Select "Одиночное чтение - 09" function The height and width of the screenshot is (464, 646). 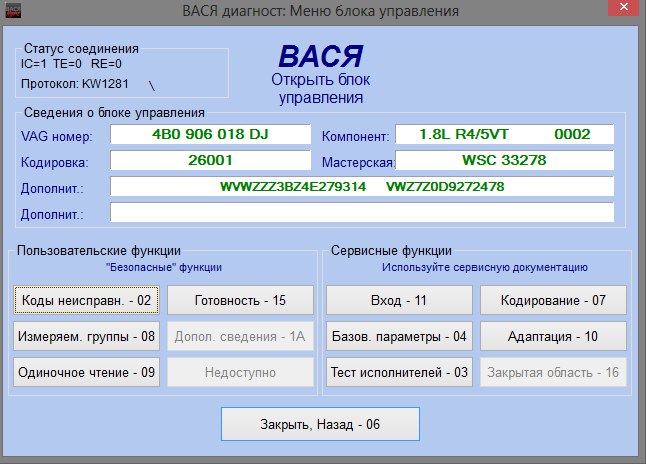pos(86,372)
